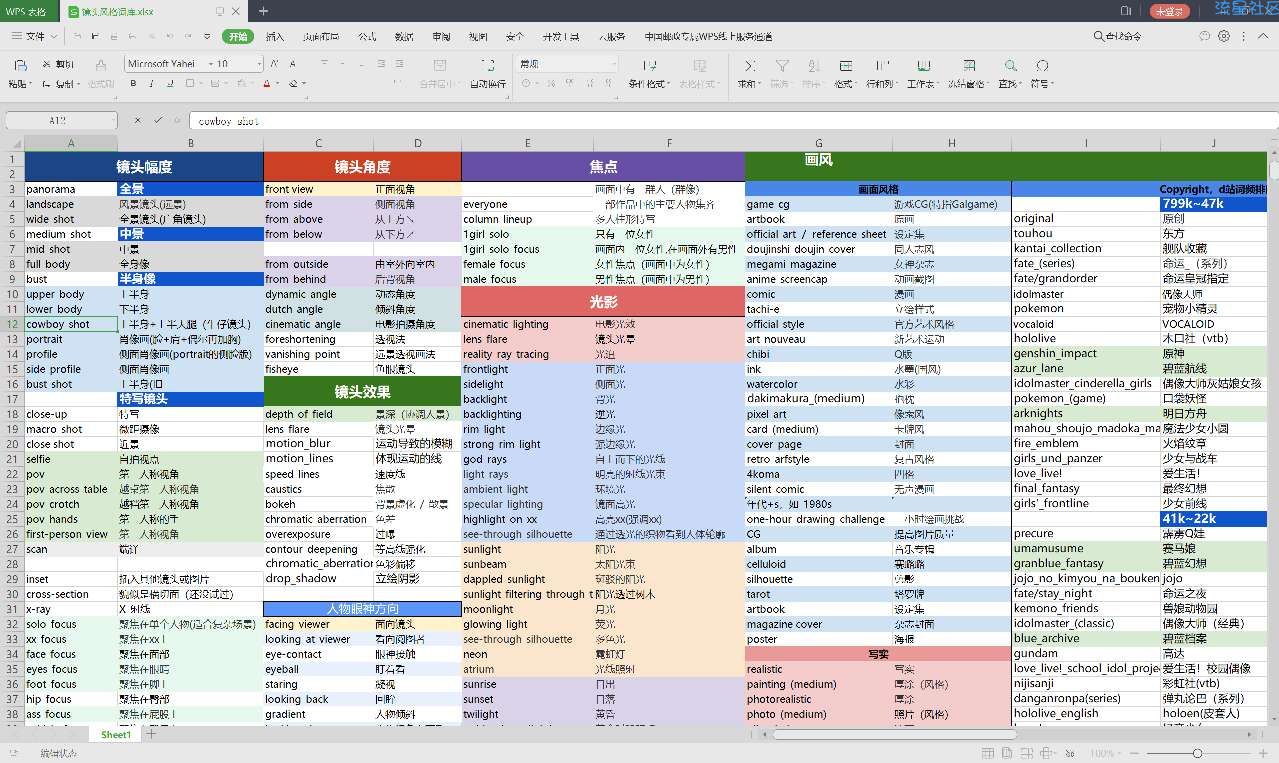
Task: Switch to the Insert ribbon tab
Action: (x=275, y=37)
